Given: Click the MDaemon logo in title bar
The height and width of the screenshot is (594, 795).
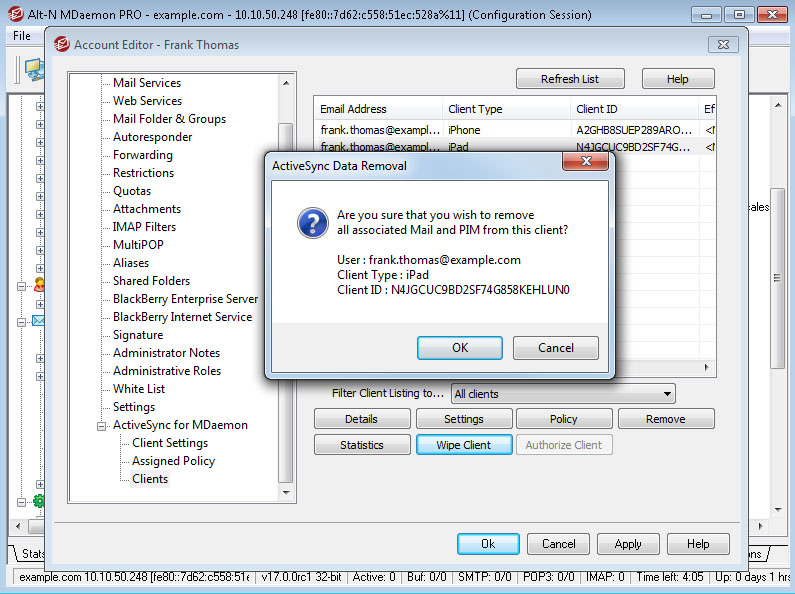Looking at the screenshot, I should click(x=16, y=14).
